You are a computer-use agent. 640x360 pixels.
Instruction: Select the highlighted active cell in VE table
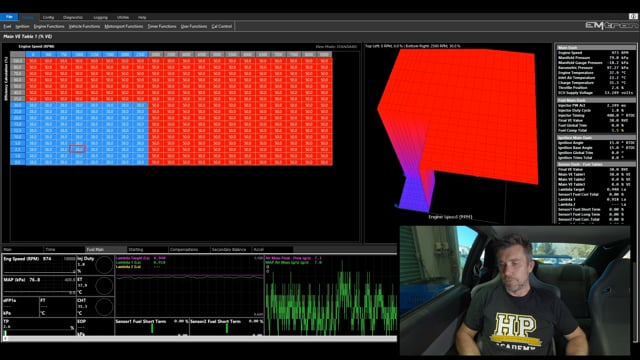coord(78,149)
